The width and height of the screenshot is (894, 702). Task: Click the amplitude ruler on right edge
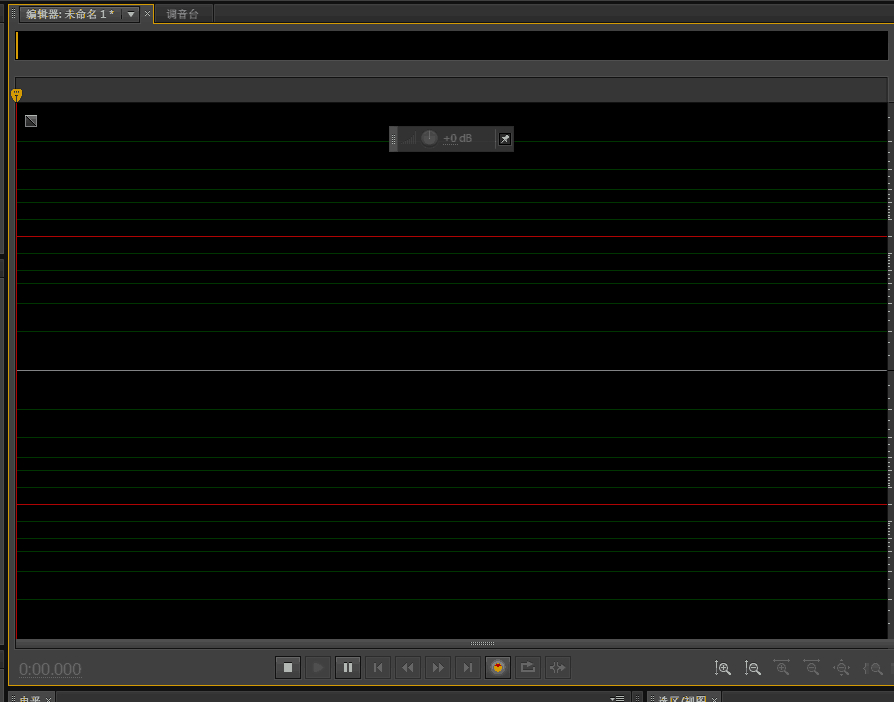(891, 371)
